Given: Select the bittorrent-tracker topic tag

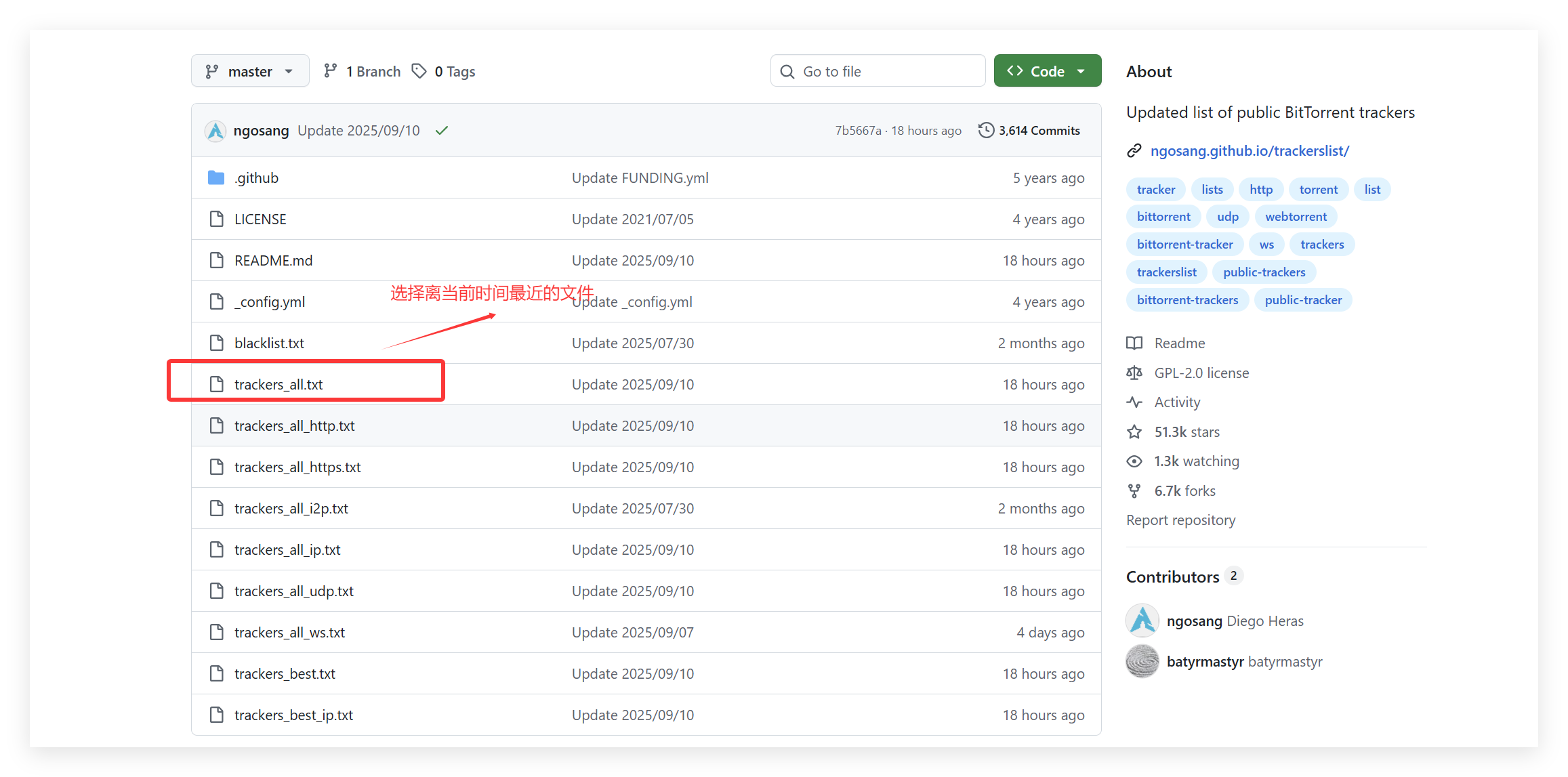Looking at the screenshot, I should pyautogui.click(x=1184, y=245).
